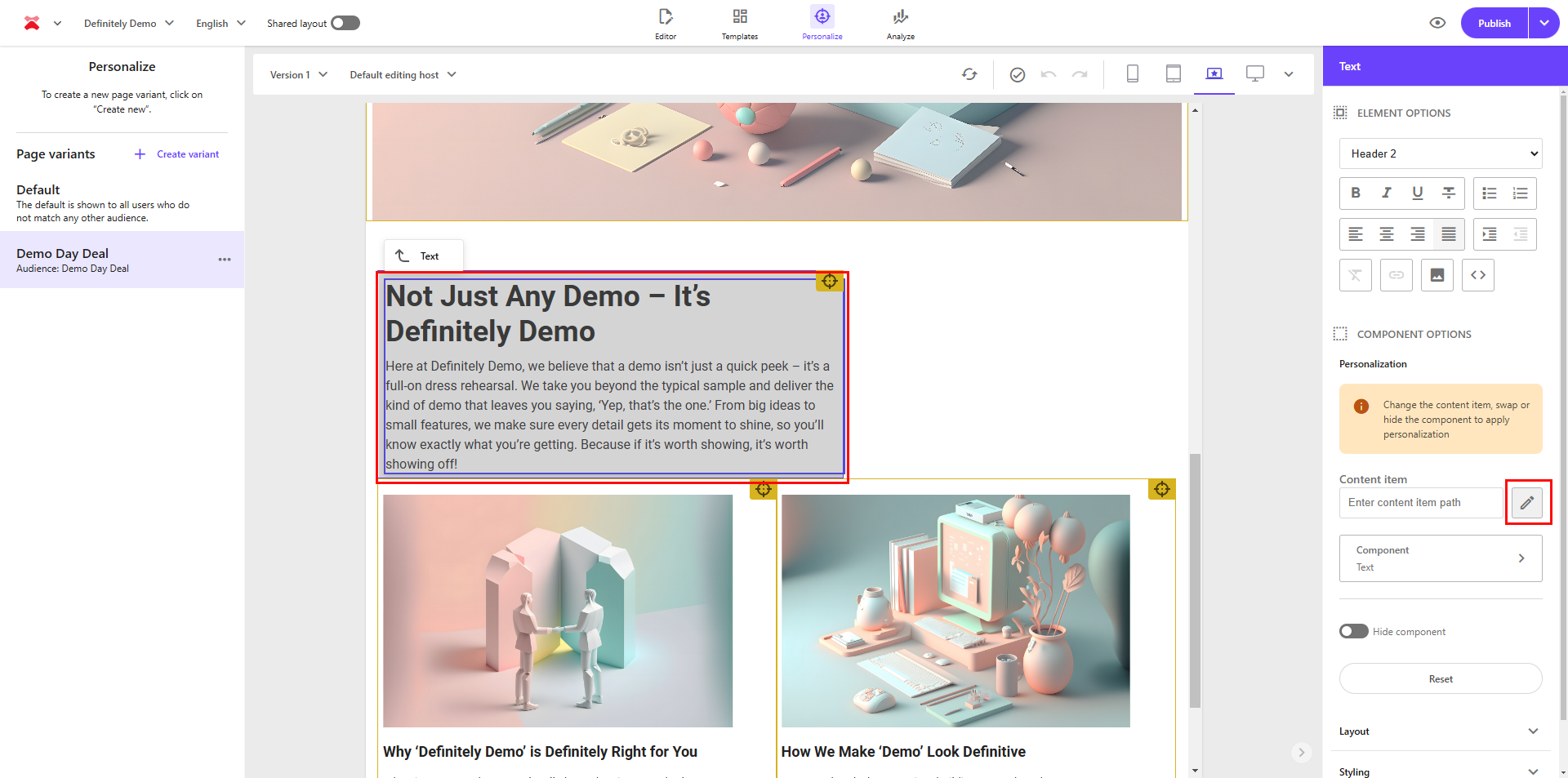Open the Header 2 format dropdown

[x=1441, y=153]
